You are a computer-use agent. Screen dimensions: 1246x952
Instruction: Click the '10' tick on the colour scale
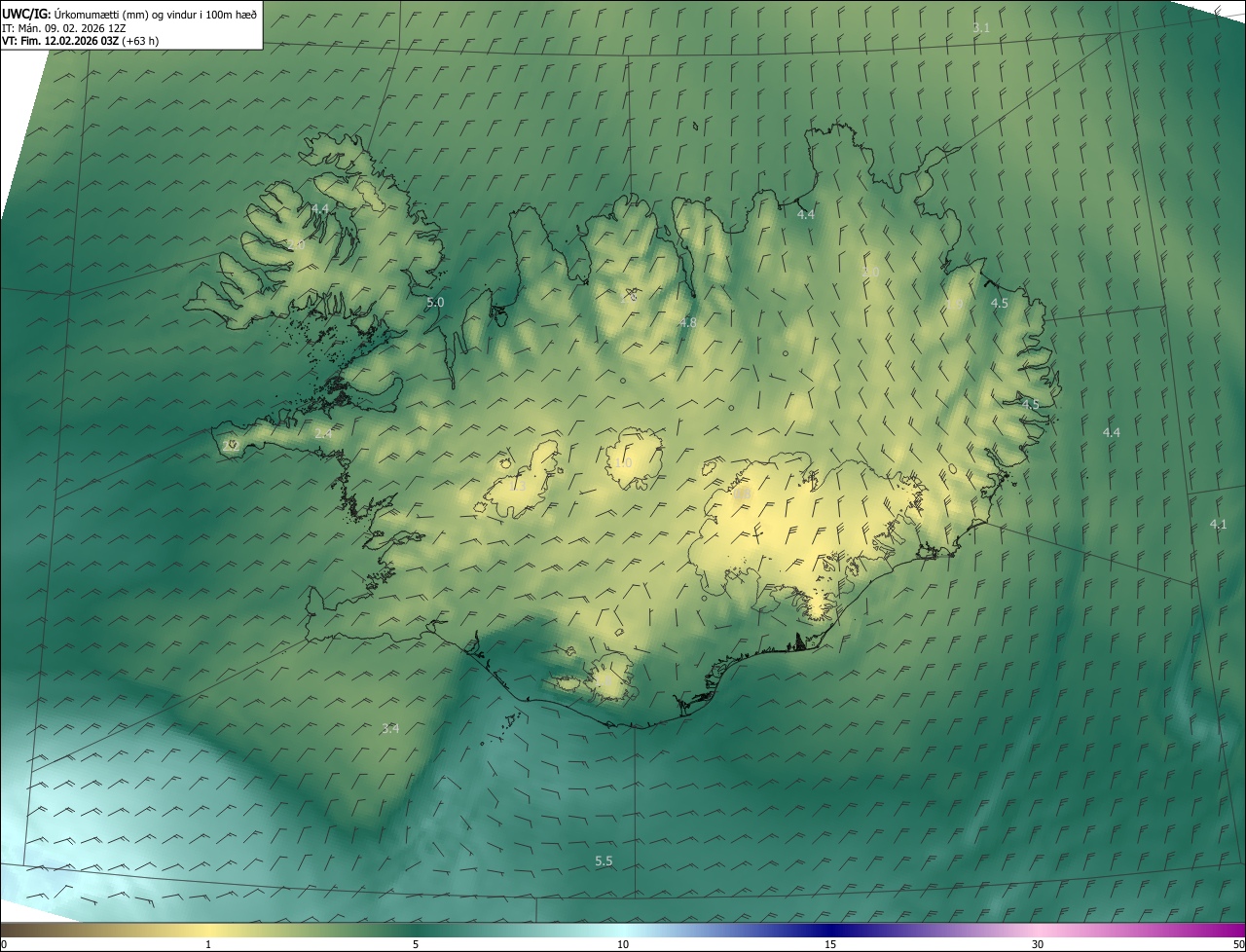click(x=623, y=944)
